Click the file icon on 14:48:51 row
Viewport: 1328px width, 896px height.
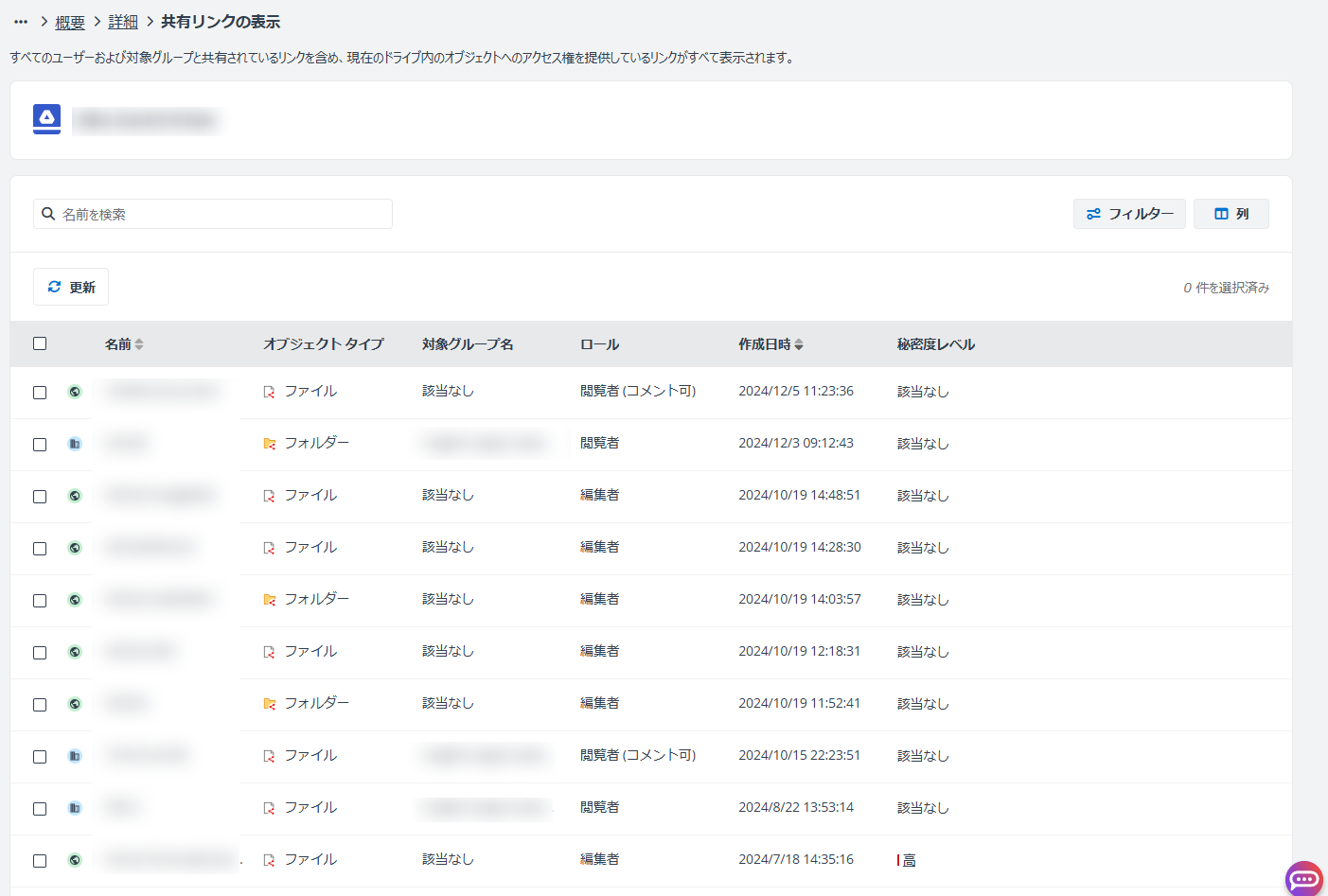[x=270, y=496]
